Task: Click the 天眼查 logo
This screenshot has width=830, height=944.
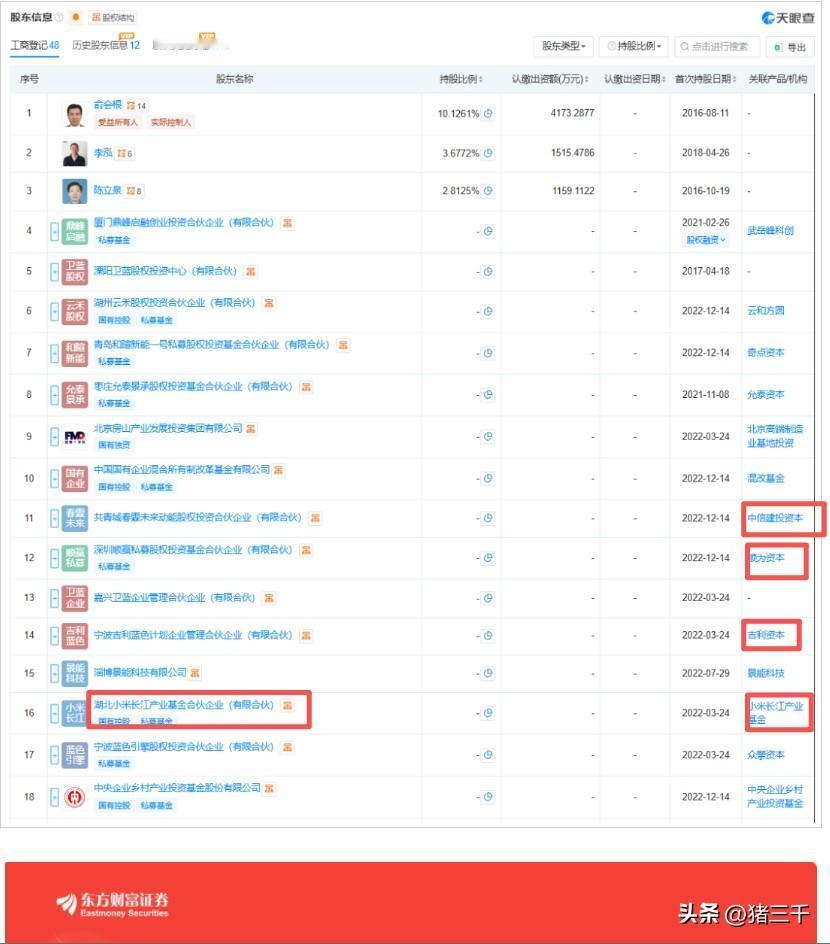Action: (788, 18)
